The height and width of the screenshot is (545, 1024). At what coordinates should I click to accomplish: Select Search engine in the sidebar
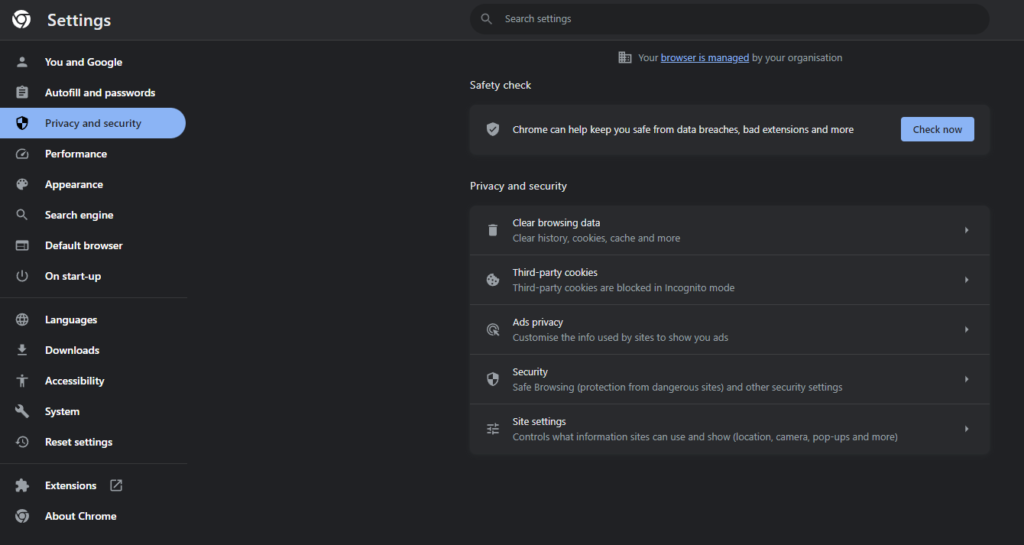79,215
